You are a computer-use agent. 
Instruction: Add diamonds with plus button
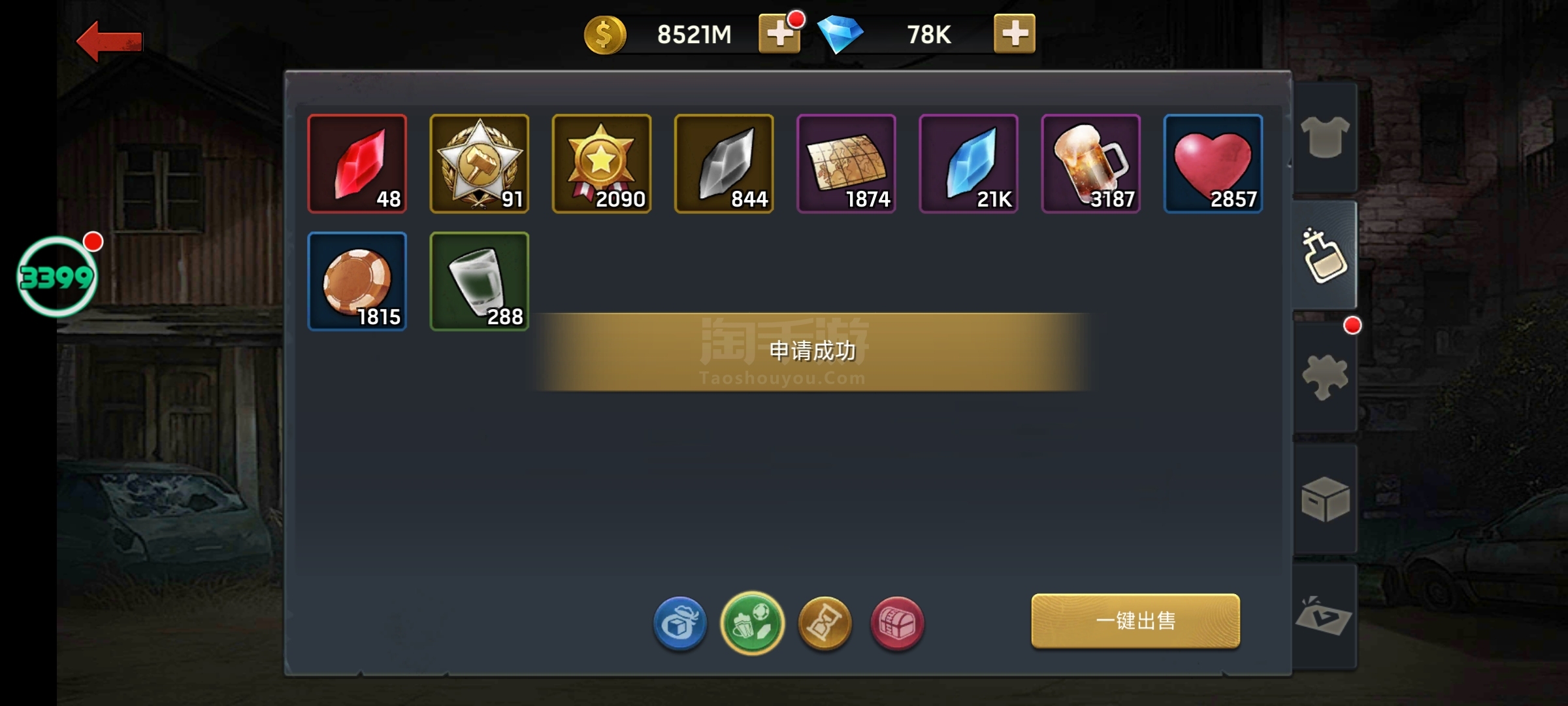pos(1015,33)
